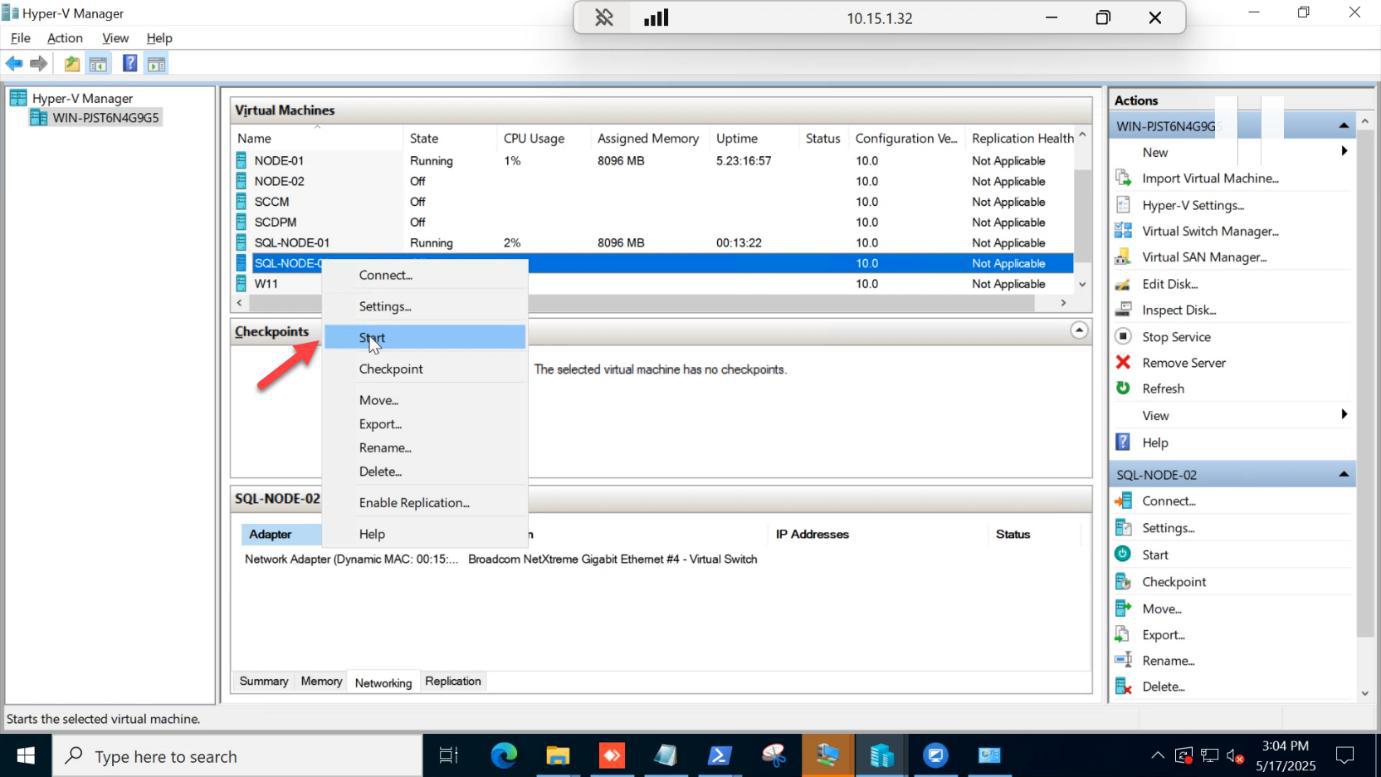This screenshot has width=1381, height=777.
Task: Click NODE-02 virtual machine icon
Action: point(241,181)
